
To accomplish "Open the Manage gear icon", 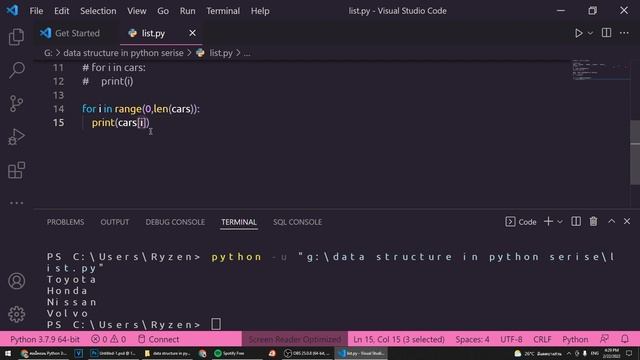I will [16, 314].
